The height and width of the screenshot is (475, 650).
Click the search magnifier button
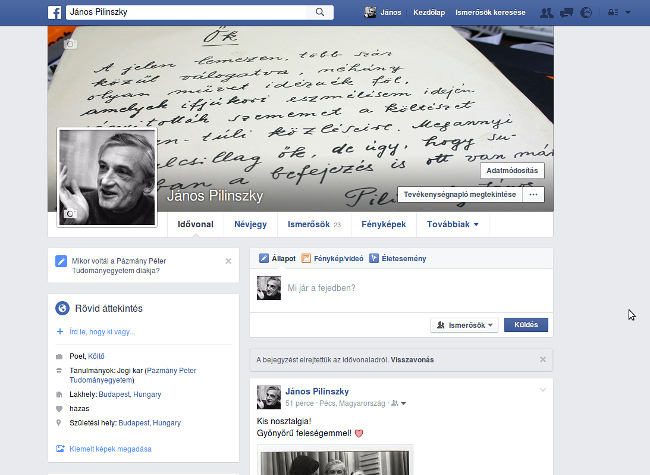[x=320, y=12]
